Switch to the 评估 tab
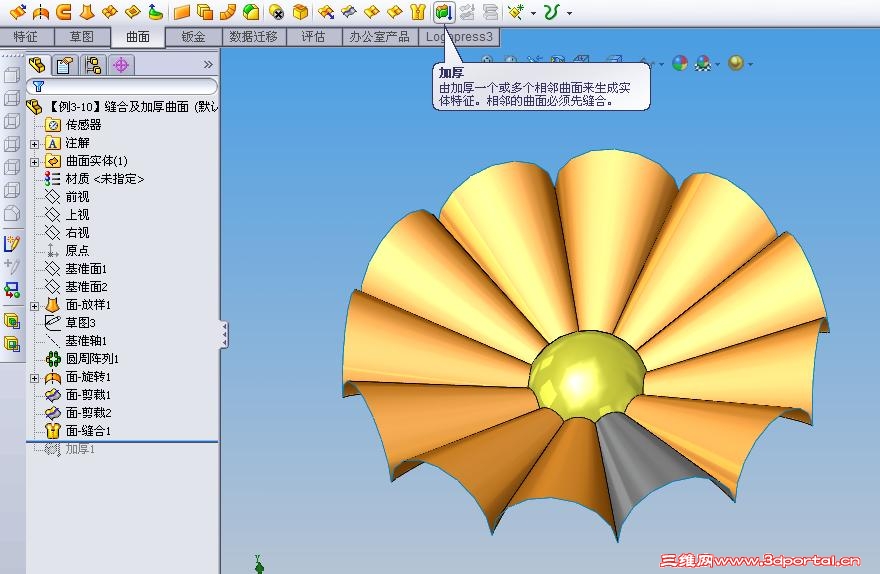This screenshot has height=574, width=880. pyautogui.click(x=313, y=36)
